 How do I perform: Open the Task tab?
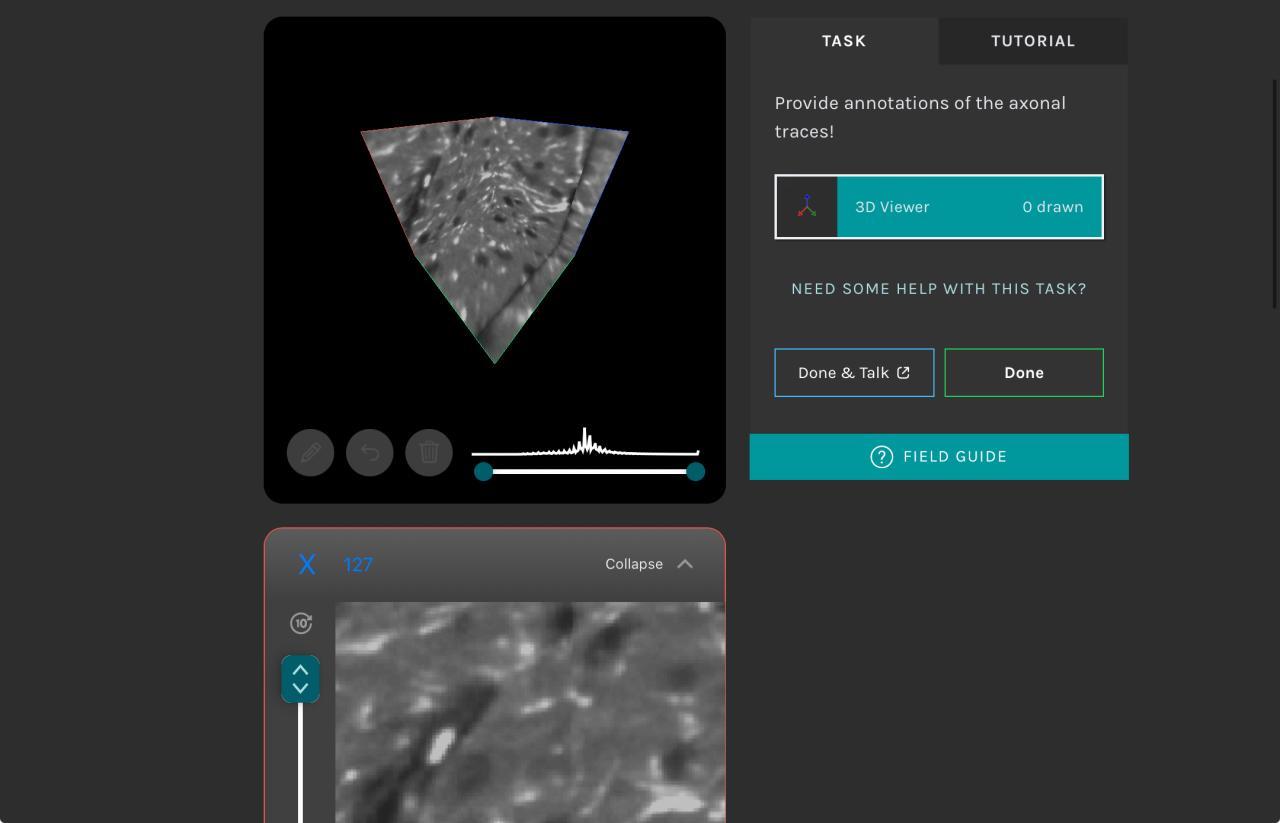(x=844, y=41)
